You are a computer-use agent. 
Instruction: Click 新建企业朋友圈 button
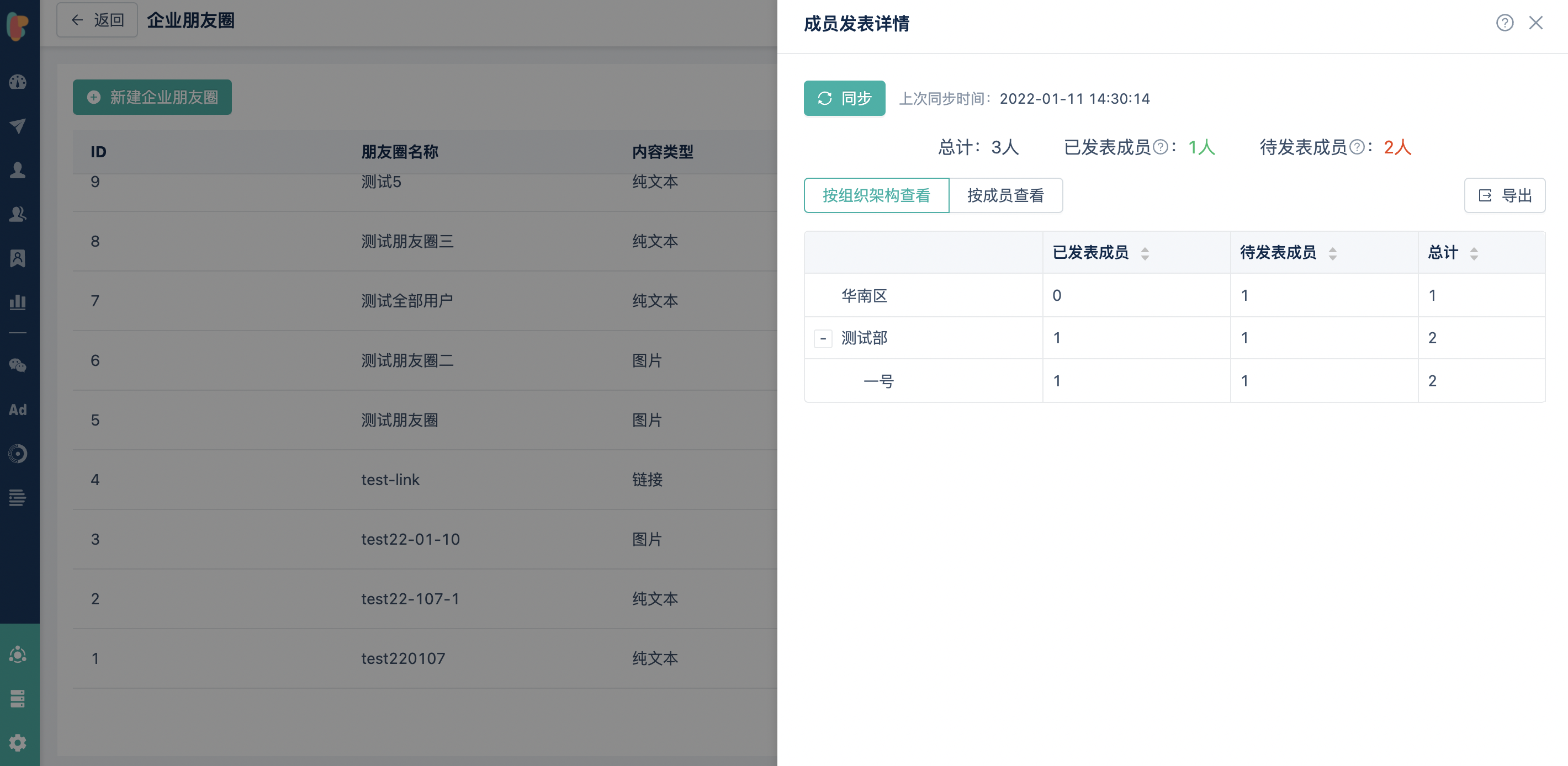click(152, 97)
